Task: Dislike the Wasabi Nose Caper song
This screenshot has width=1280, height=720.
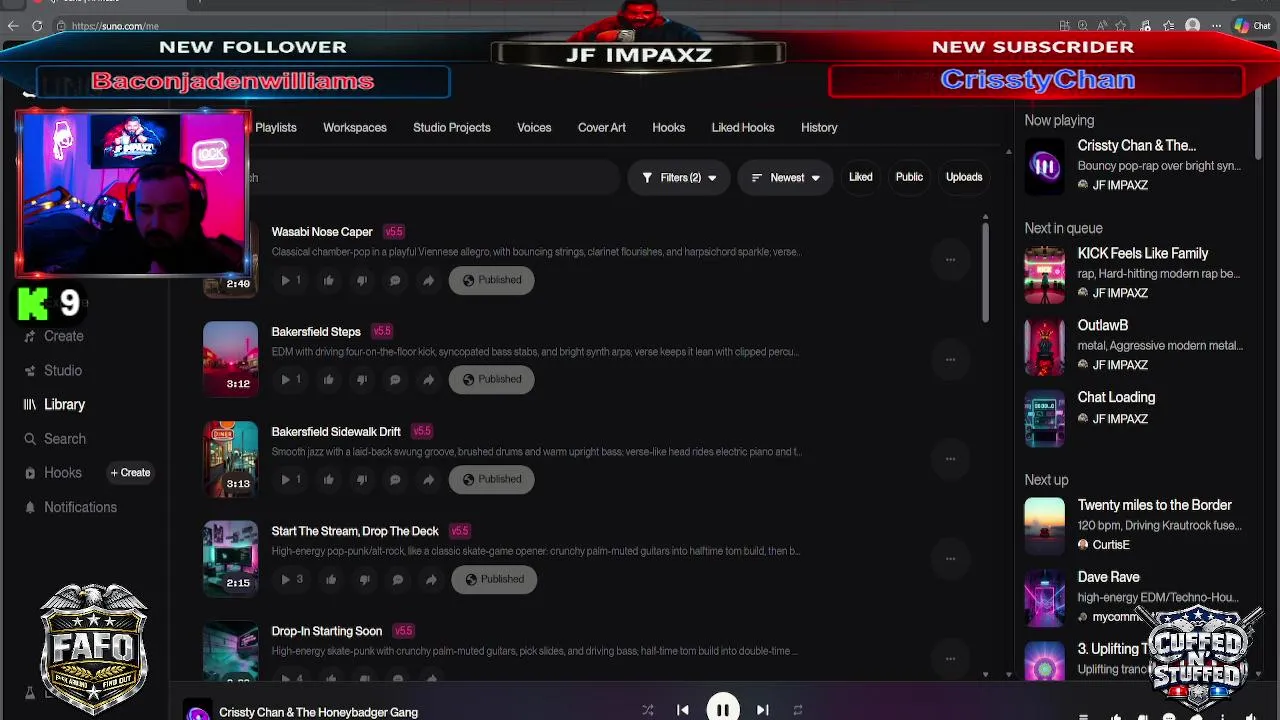Action: coord(362,280)
